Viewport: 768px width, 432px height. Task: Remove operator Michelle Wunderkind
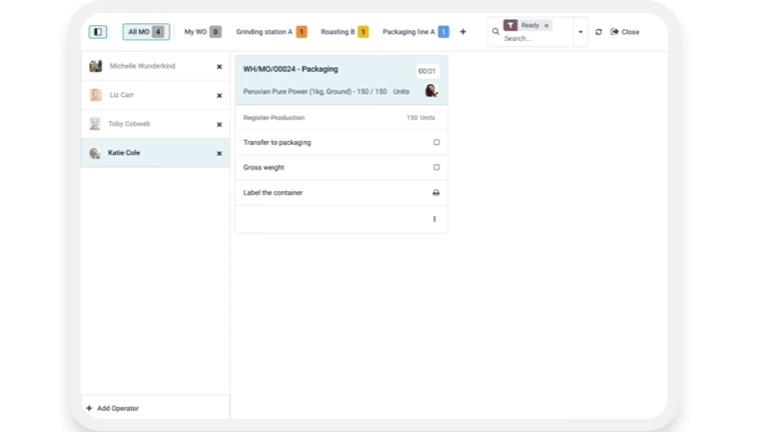point(219,67)
